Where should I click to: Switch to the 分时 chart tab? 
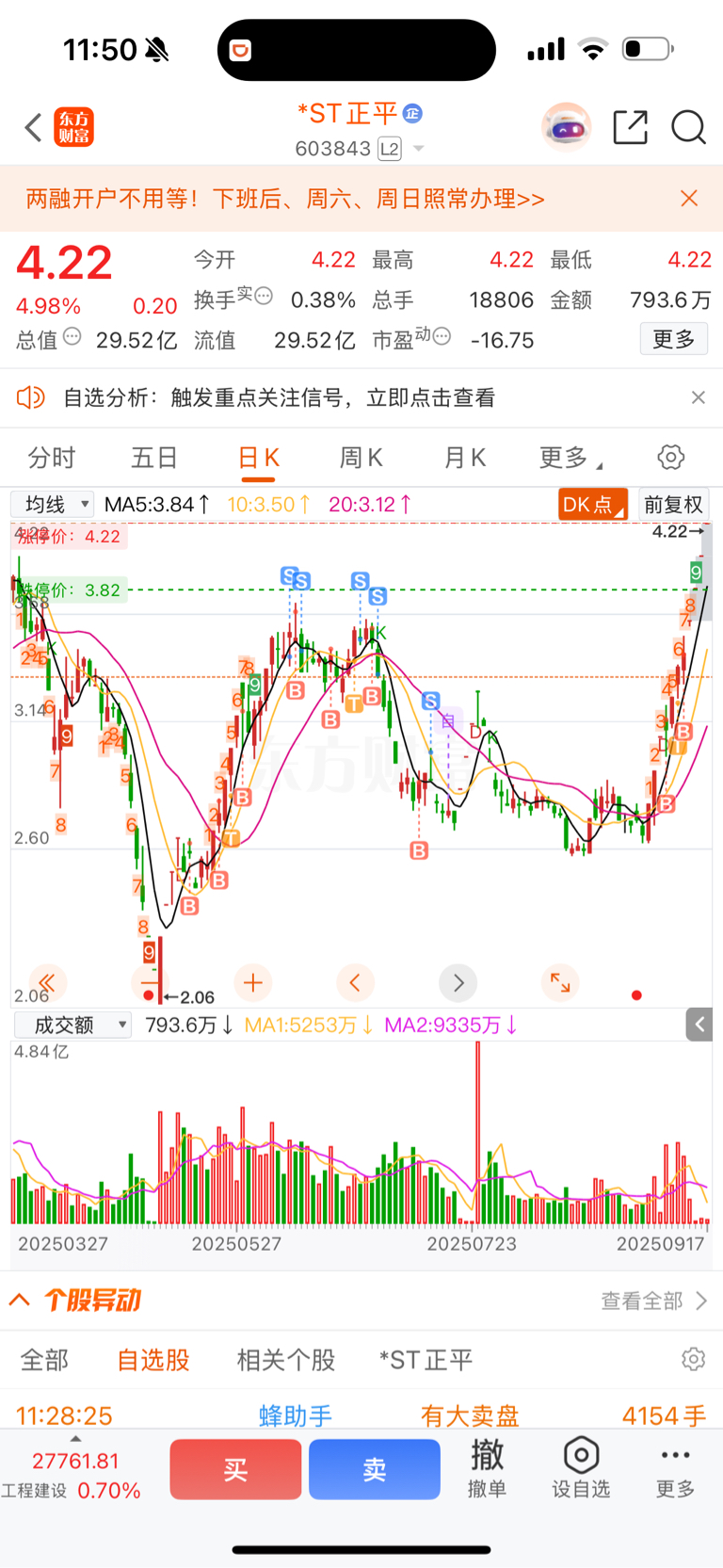[x=52, y=458]
